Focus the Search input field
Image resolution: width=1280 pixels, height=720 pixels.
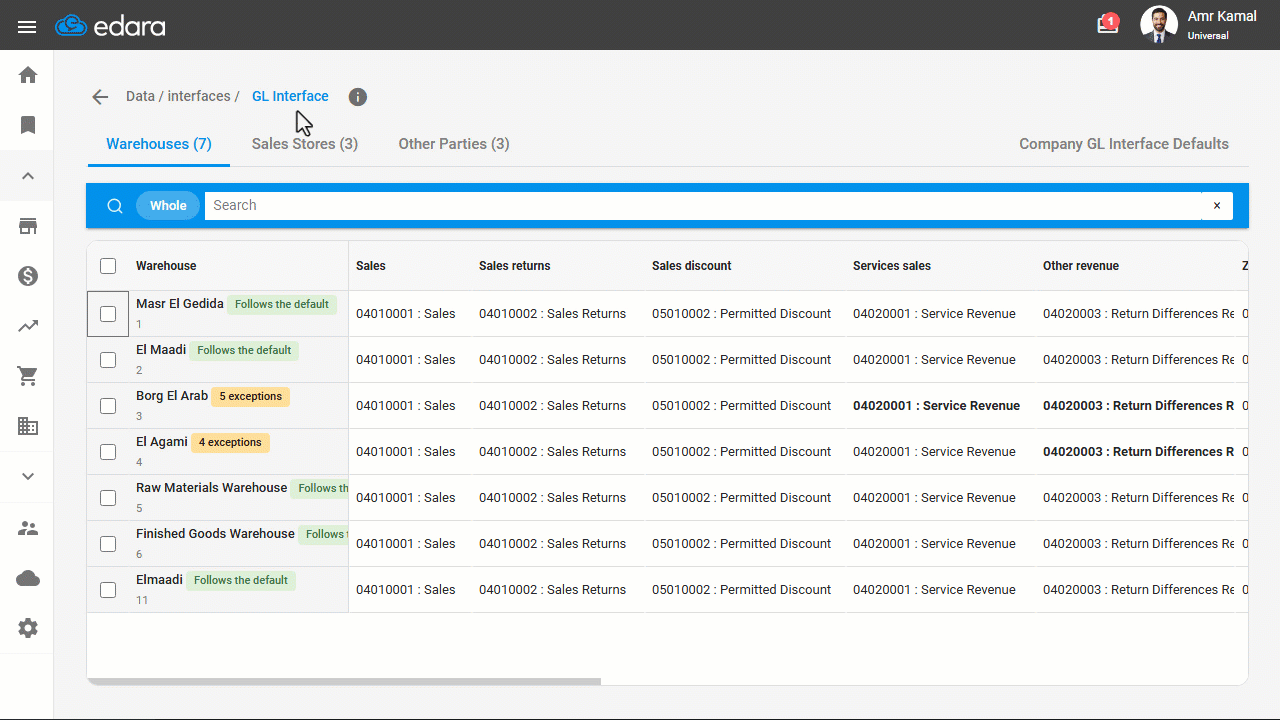point(703,206)
